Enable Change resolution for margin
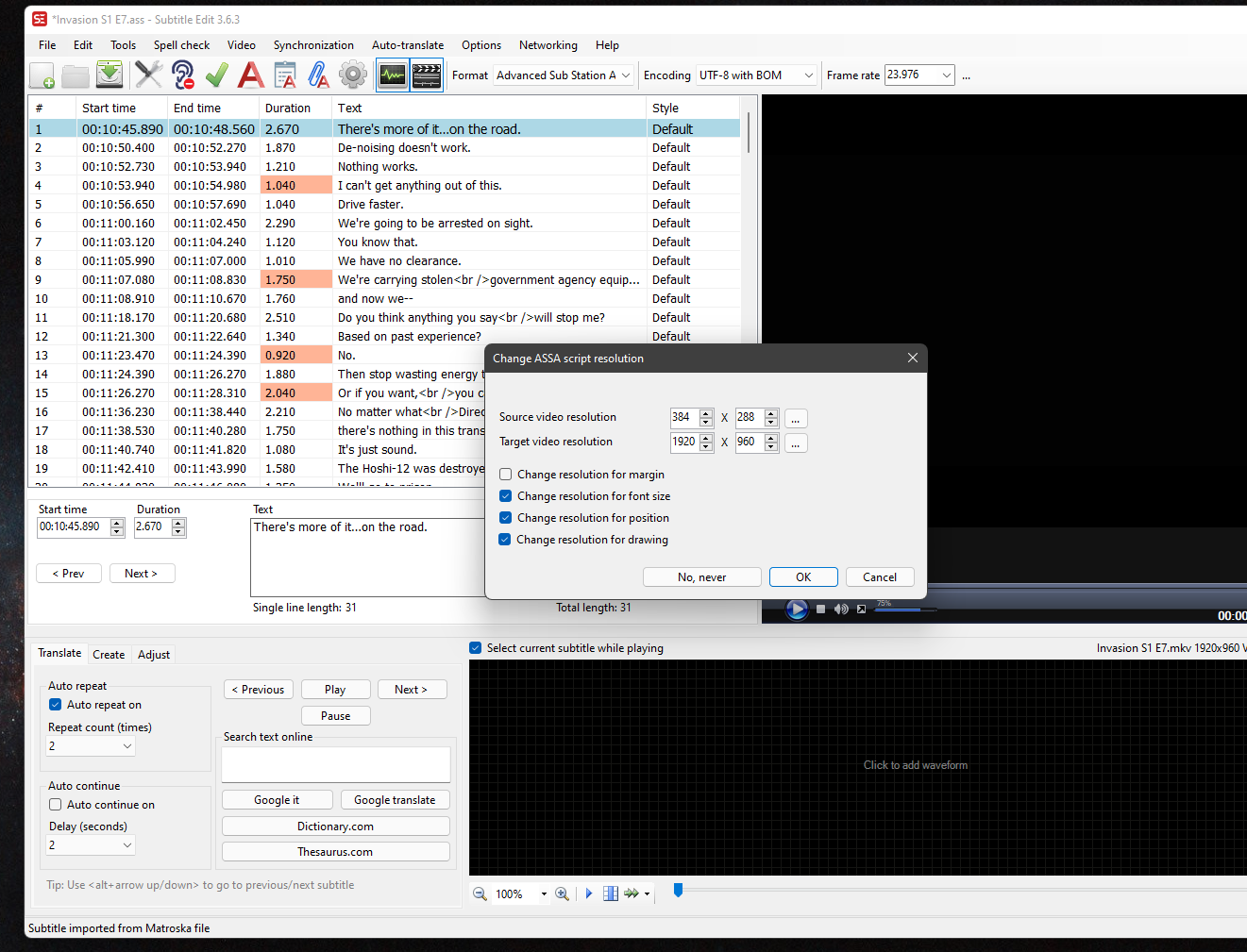This screenshot has height=952, width=1247. point(505,474)
